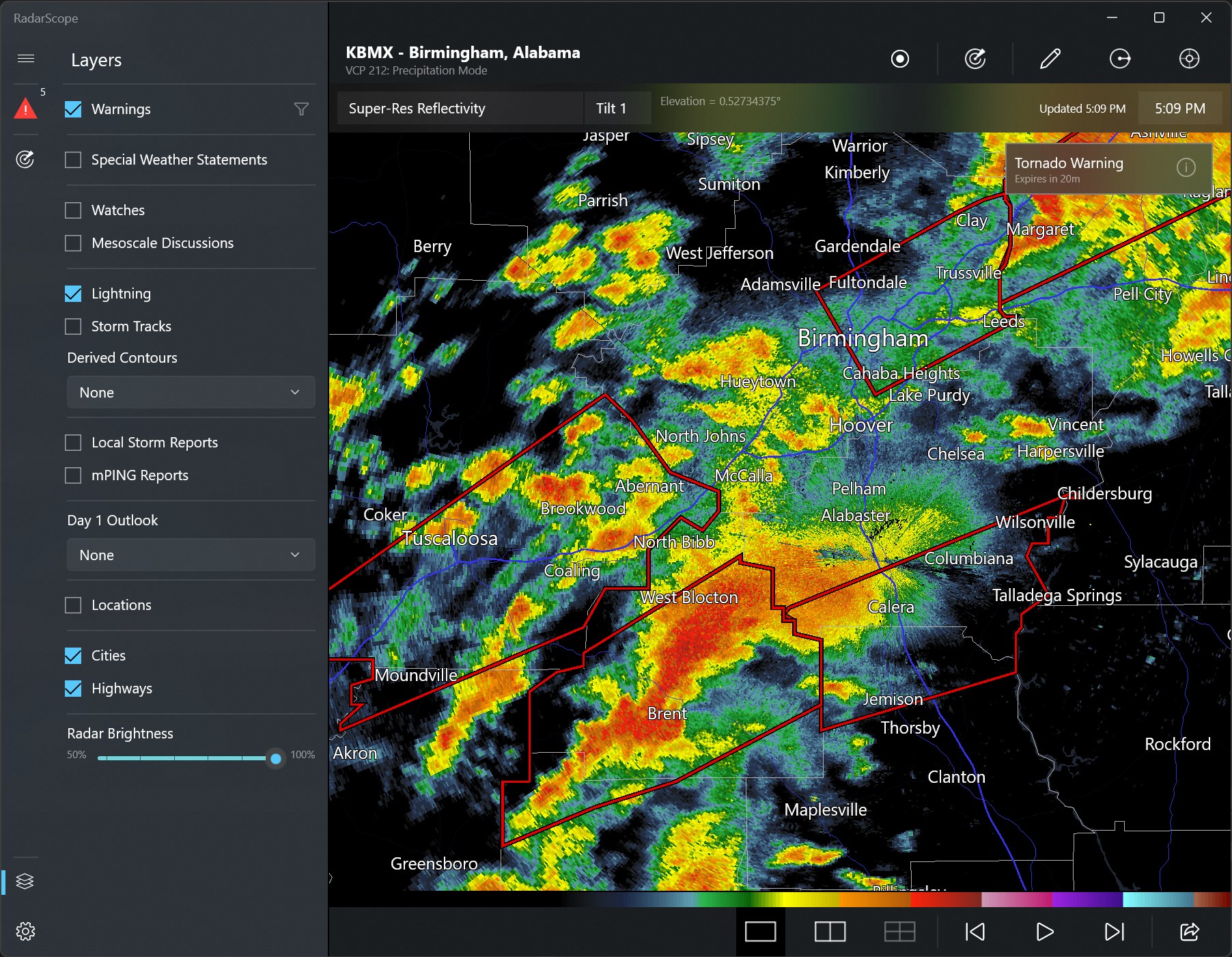This screenshot has height=957, width=1232.
Task: Open the radar selection tool
Action: click(x=975, y=59)
